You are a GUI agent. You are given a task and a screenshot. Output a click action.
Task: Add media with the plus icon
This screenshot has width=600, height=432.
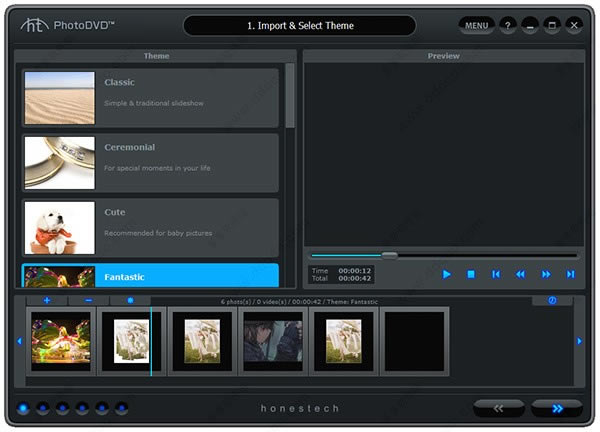coord(47,300)
